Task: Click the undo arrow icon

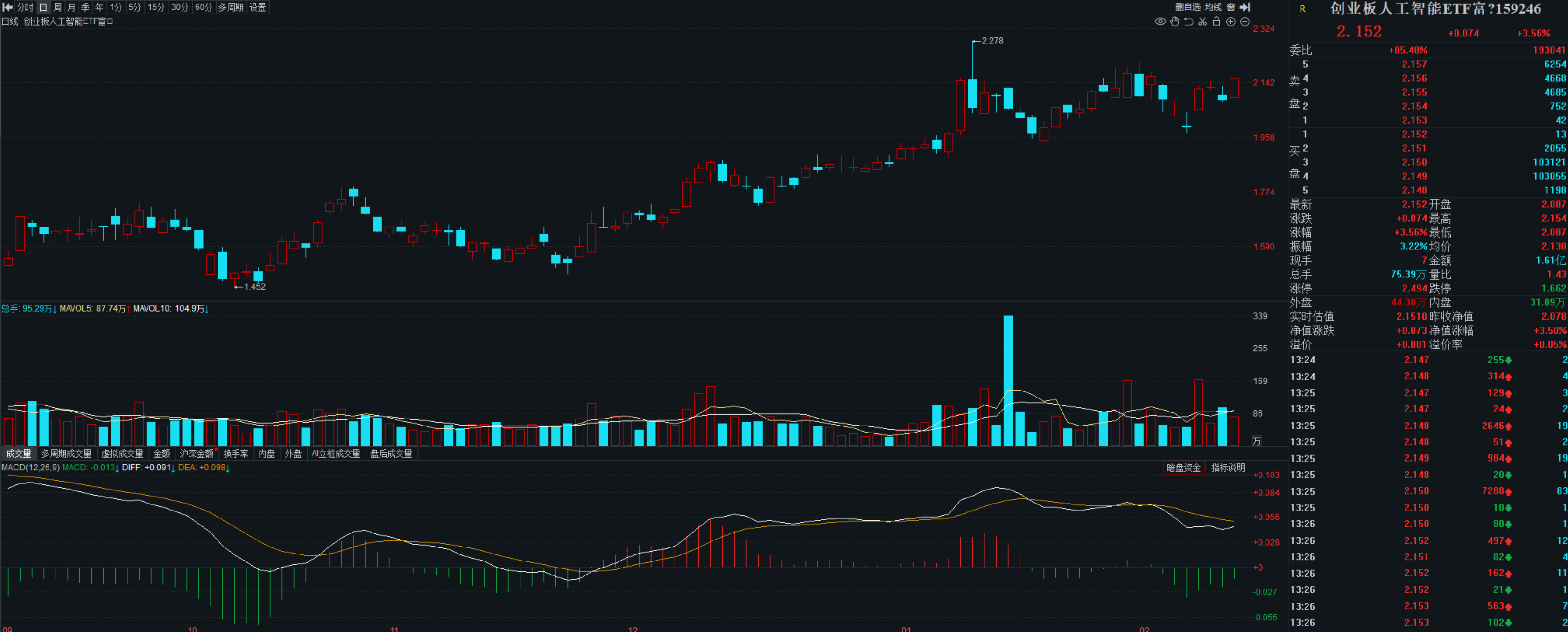Action: [x=1188, y=22]
